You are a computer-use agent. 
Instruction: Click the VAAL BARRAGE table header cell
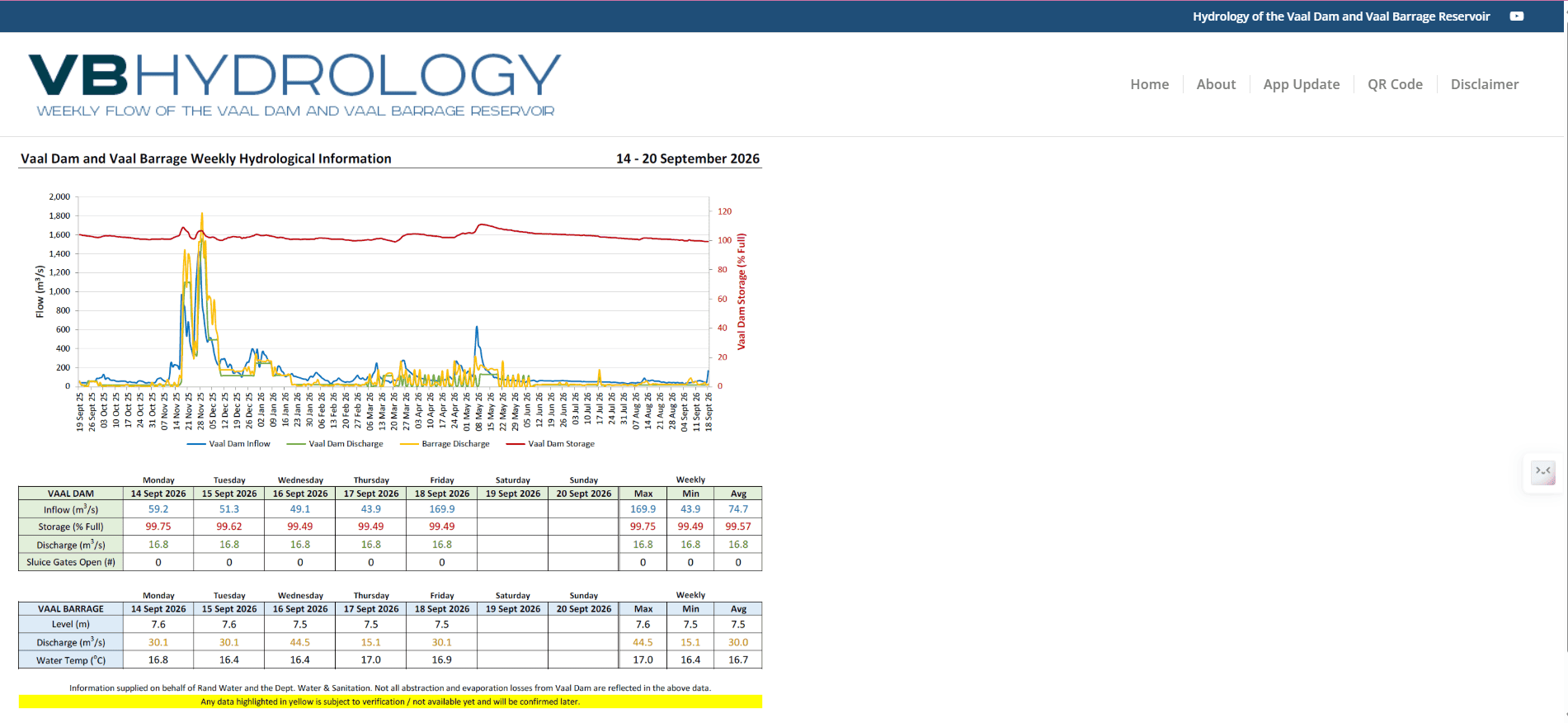pyautogui.click(x=71, y=609)
